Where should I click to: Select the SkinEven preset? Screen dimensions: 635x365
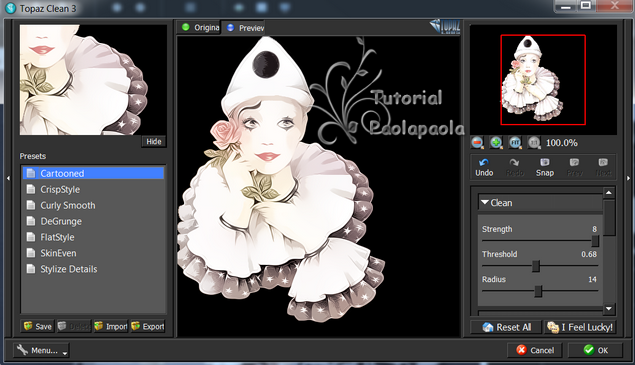click(94, 253)
